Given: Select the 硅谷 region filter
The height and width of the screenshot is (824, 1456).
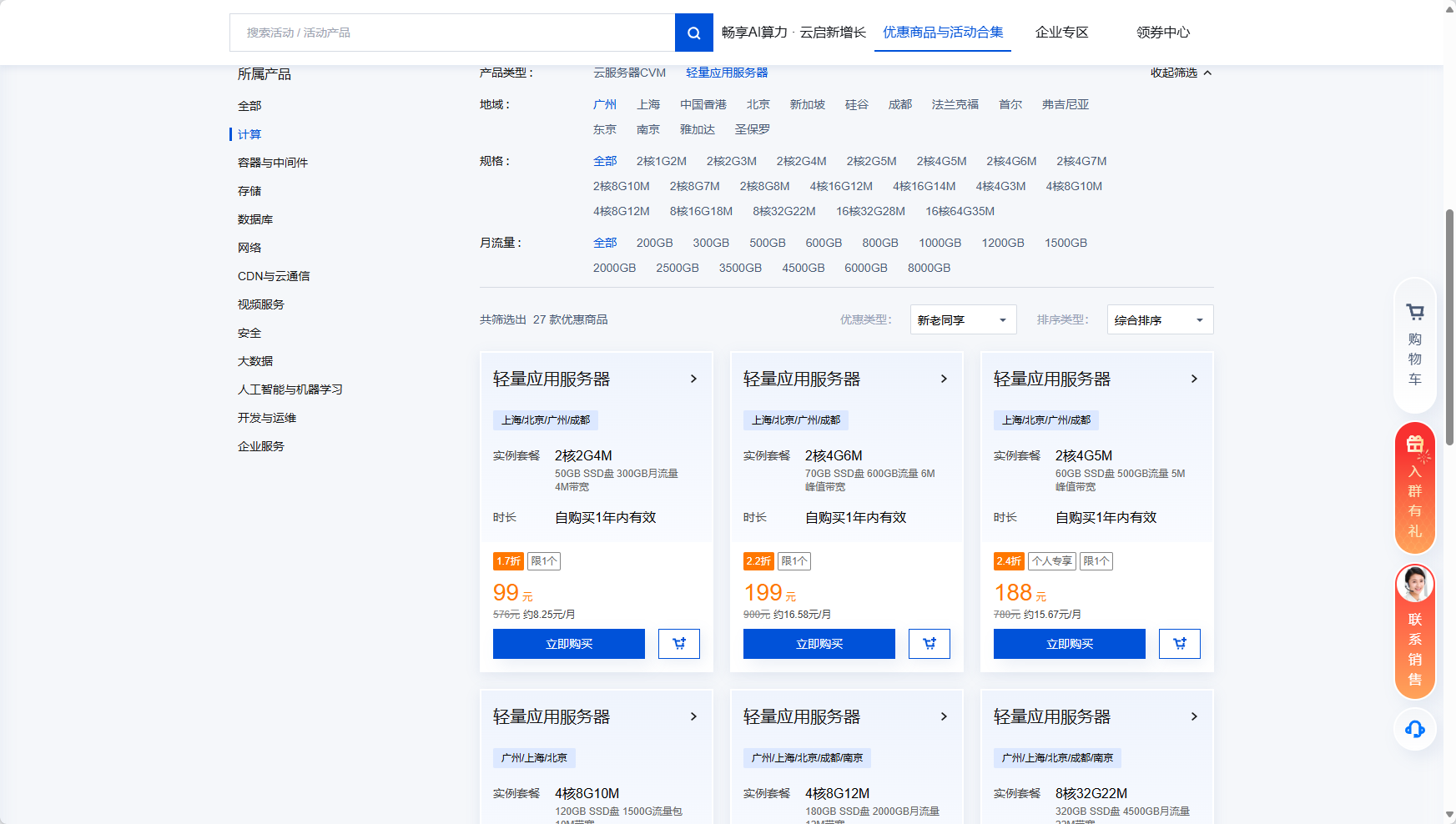Looking at the screenshot, I should [856, 103].
